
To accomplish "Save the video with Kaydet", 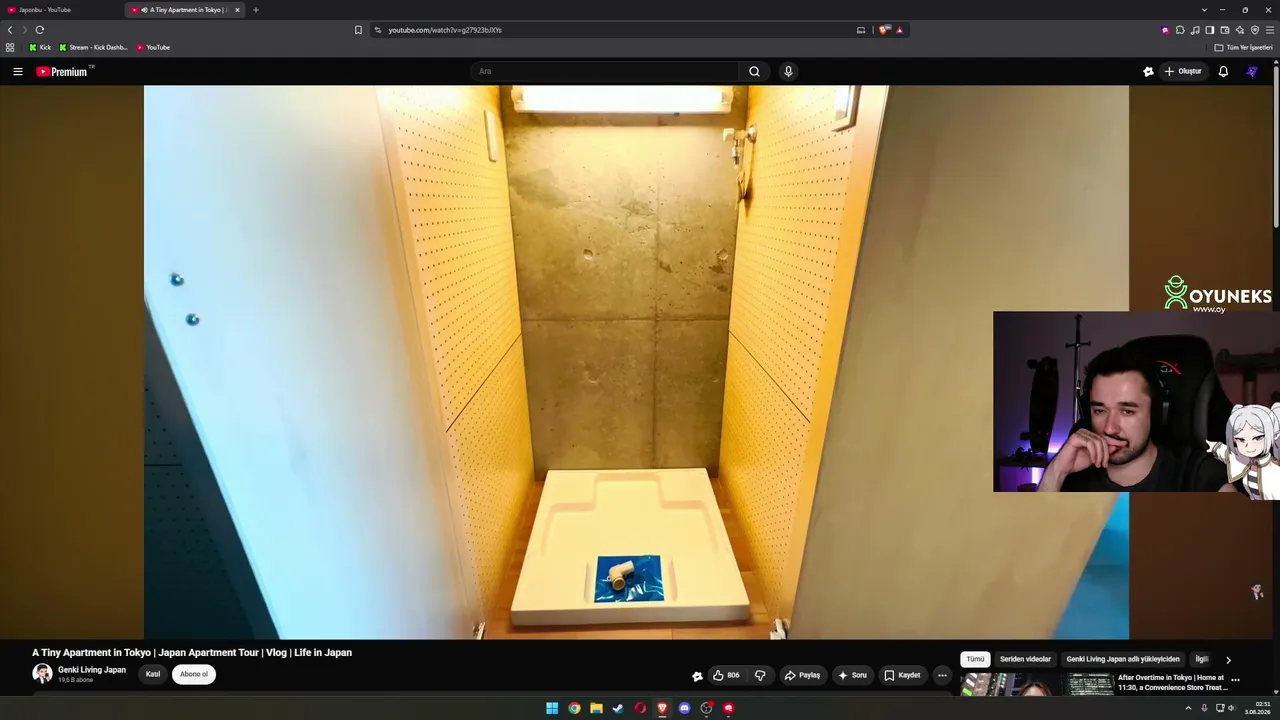I will (902, 675).
